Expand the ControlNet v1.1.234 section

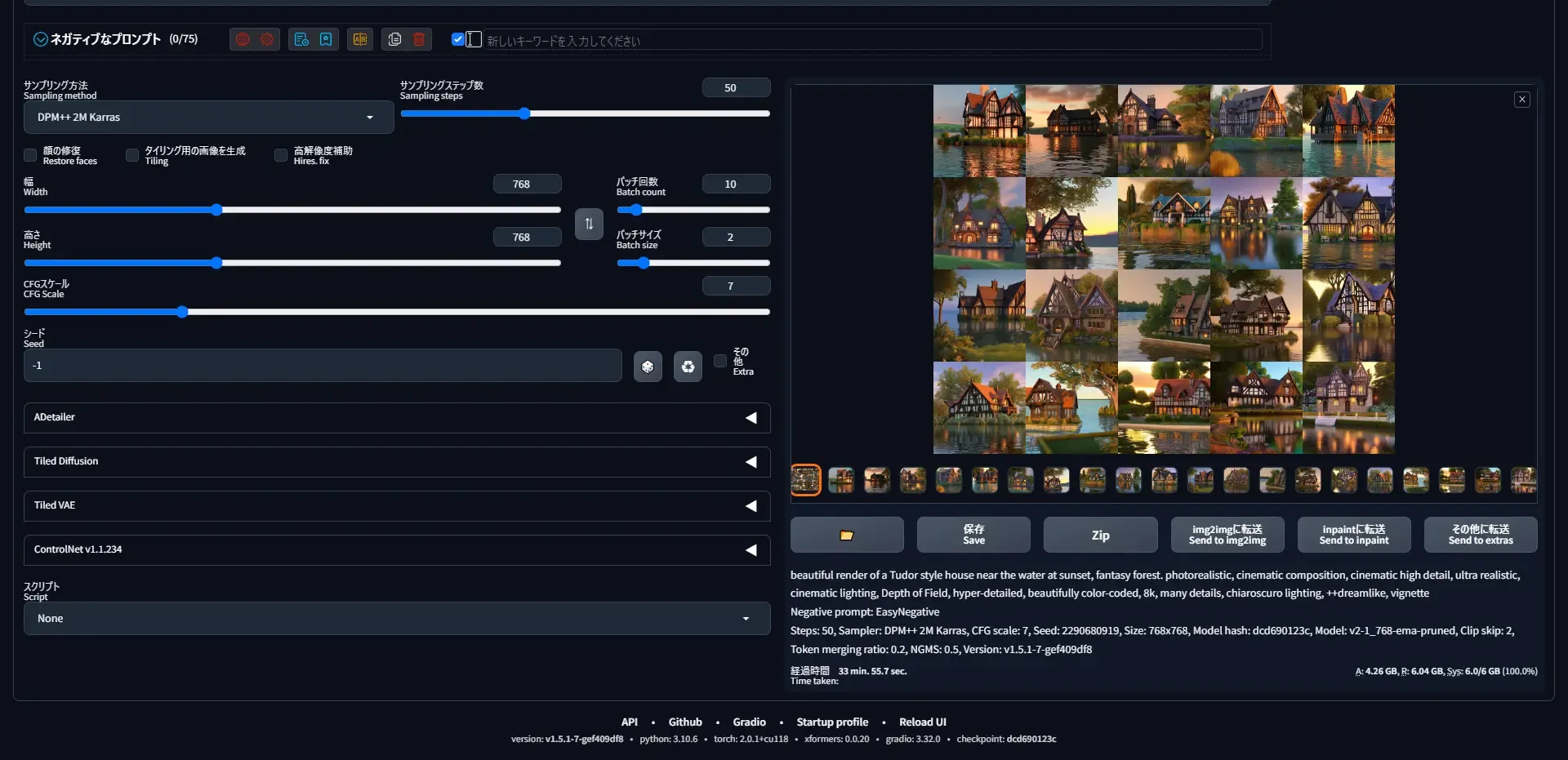396,550
